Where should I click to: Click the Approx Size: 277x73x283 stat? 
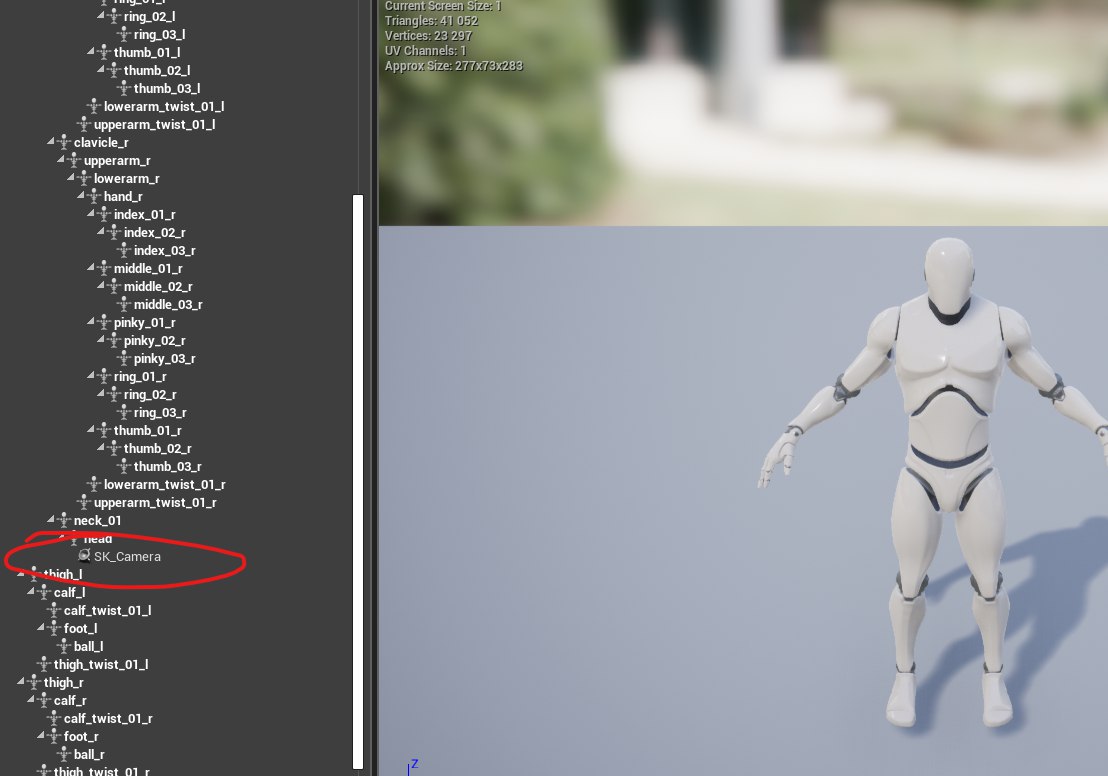tap(454, 66)
